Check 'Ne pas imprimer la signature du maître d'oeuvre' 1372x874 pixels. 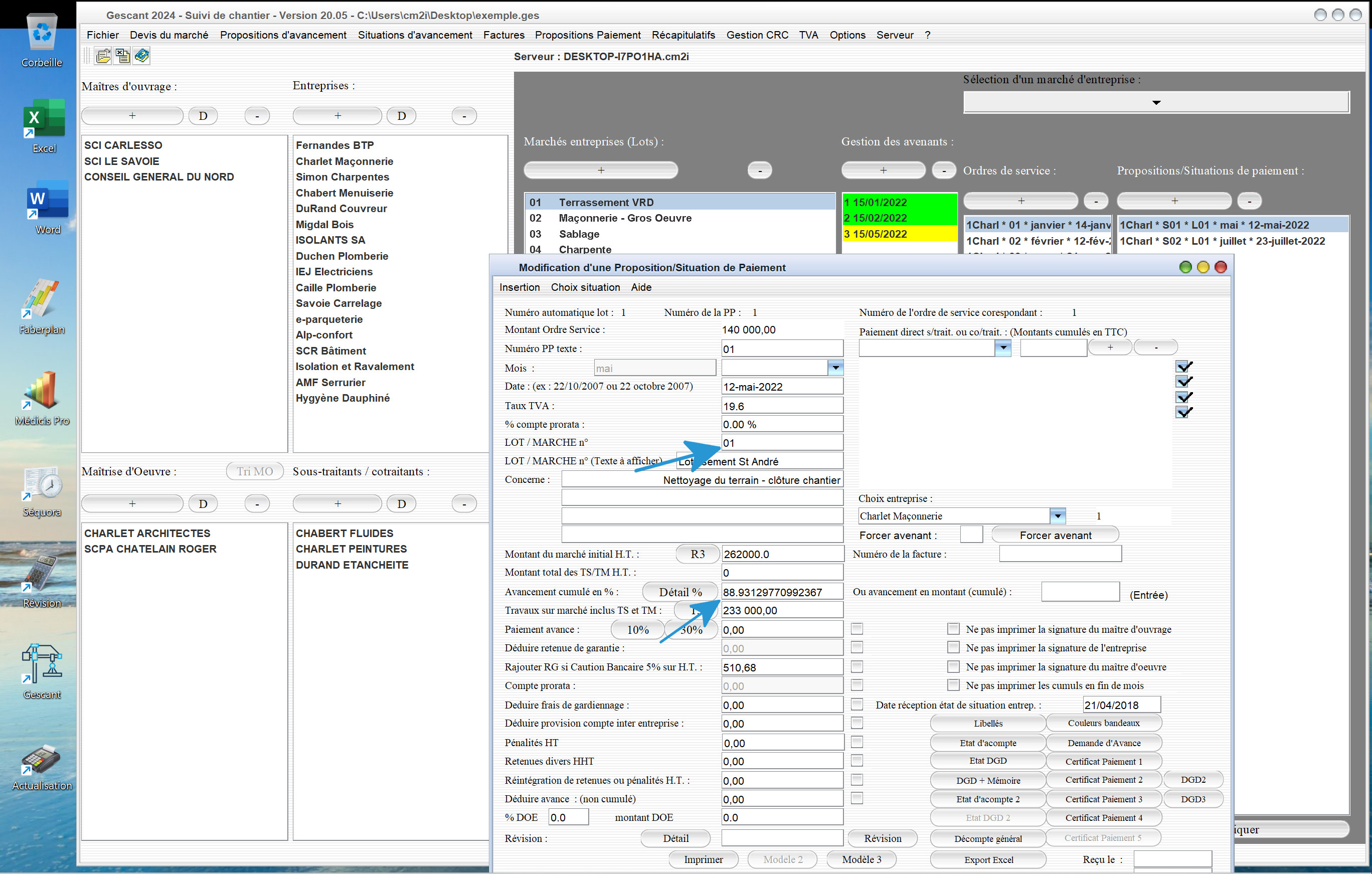point(953,666)
